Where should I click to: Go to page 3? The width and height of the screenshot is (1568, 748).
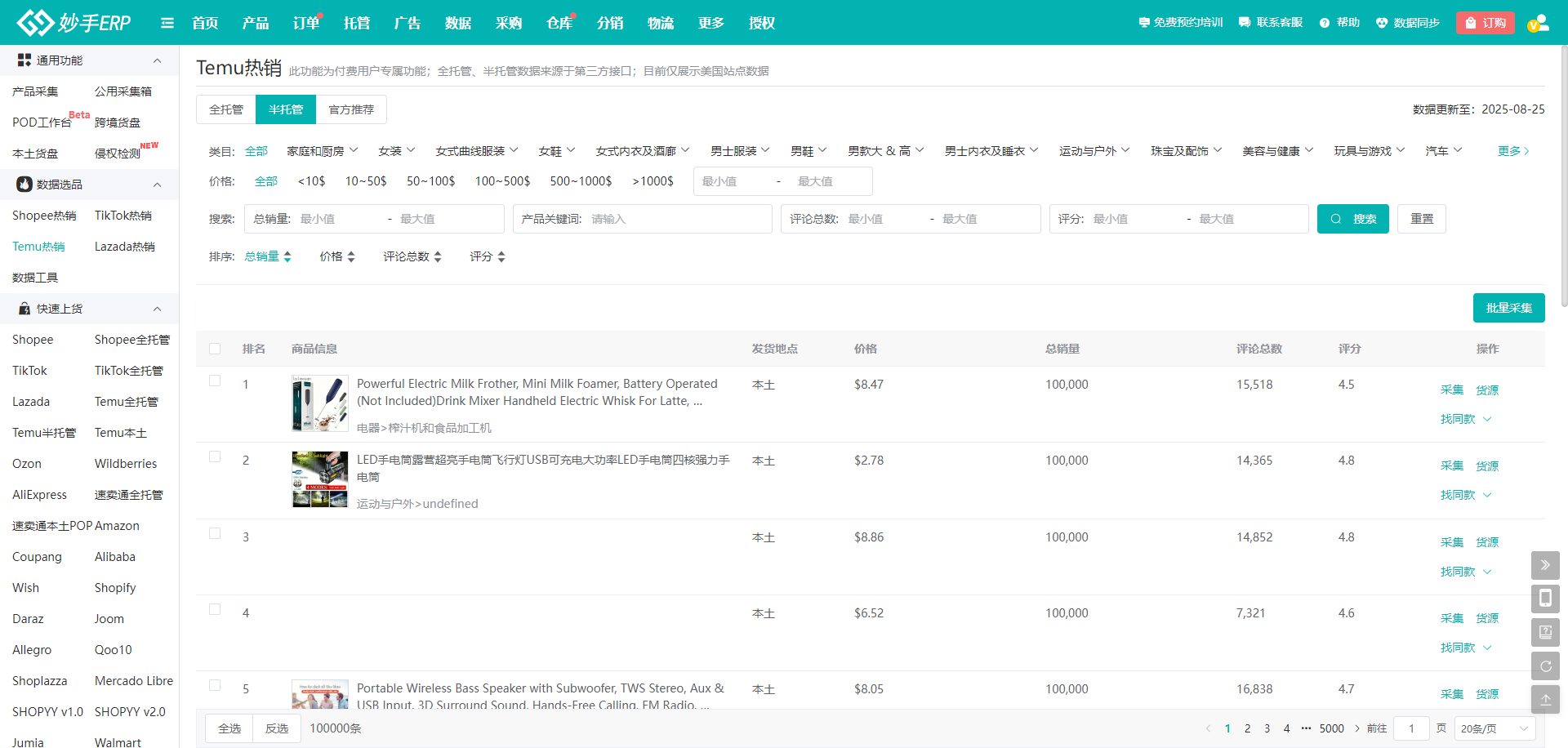coord(1267,728)
